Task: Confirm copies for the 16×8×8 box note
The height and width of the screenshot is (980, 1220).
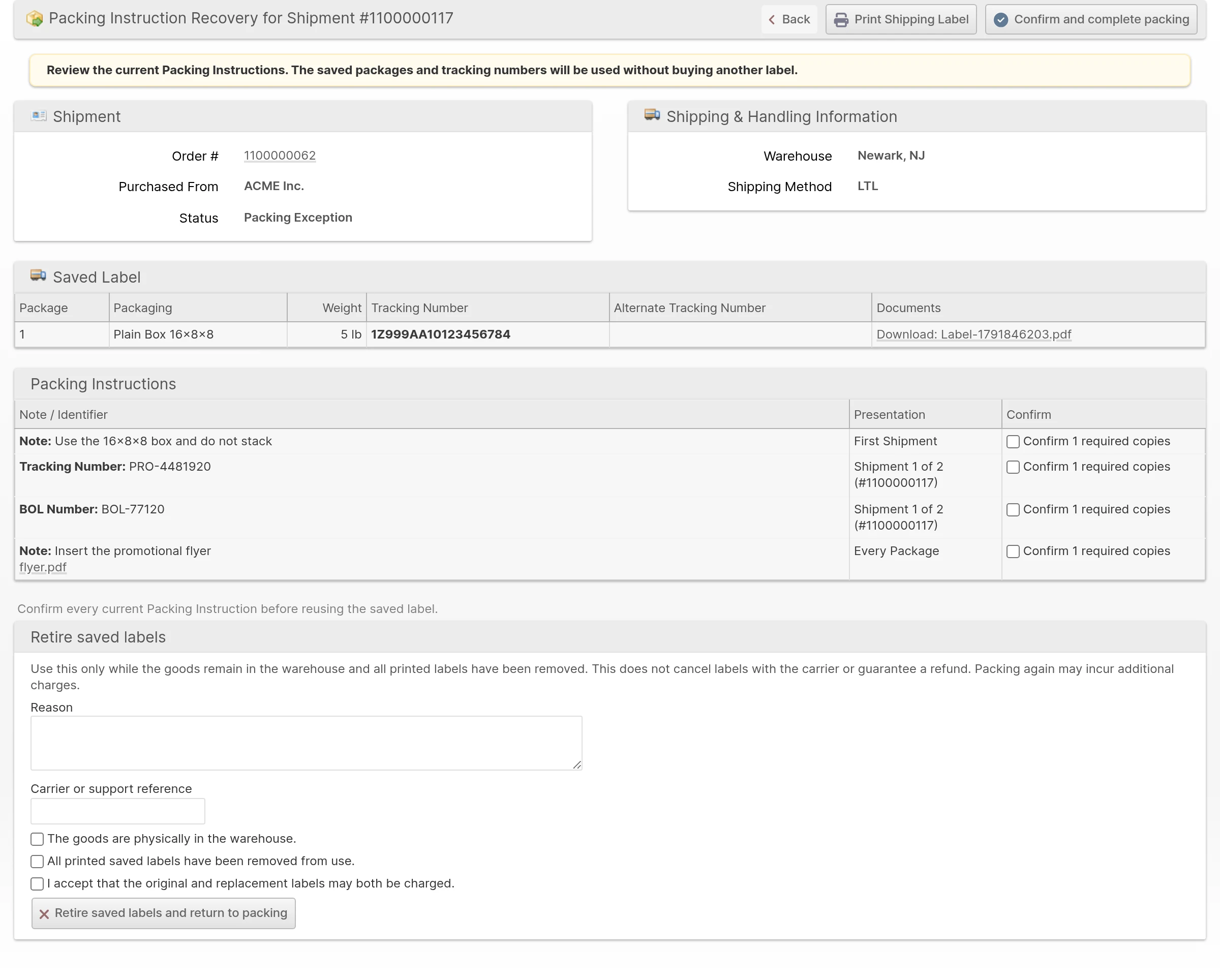Action: [1013, 442]
